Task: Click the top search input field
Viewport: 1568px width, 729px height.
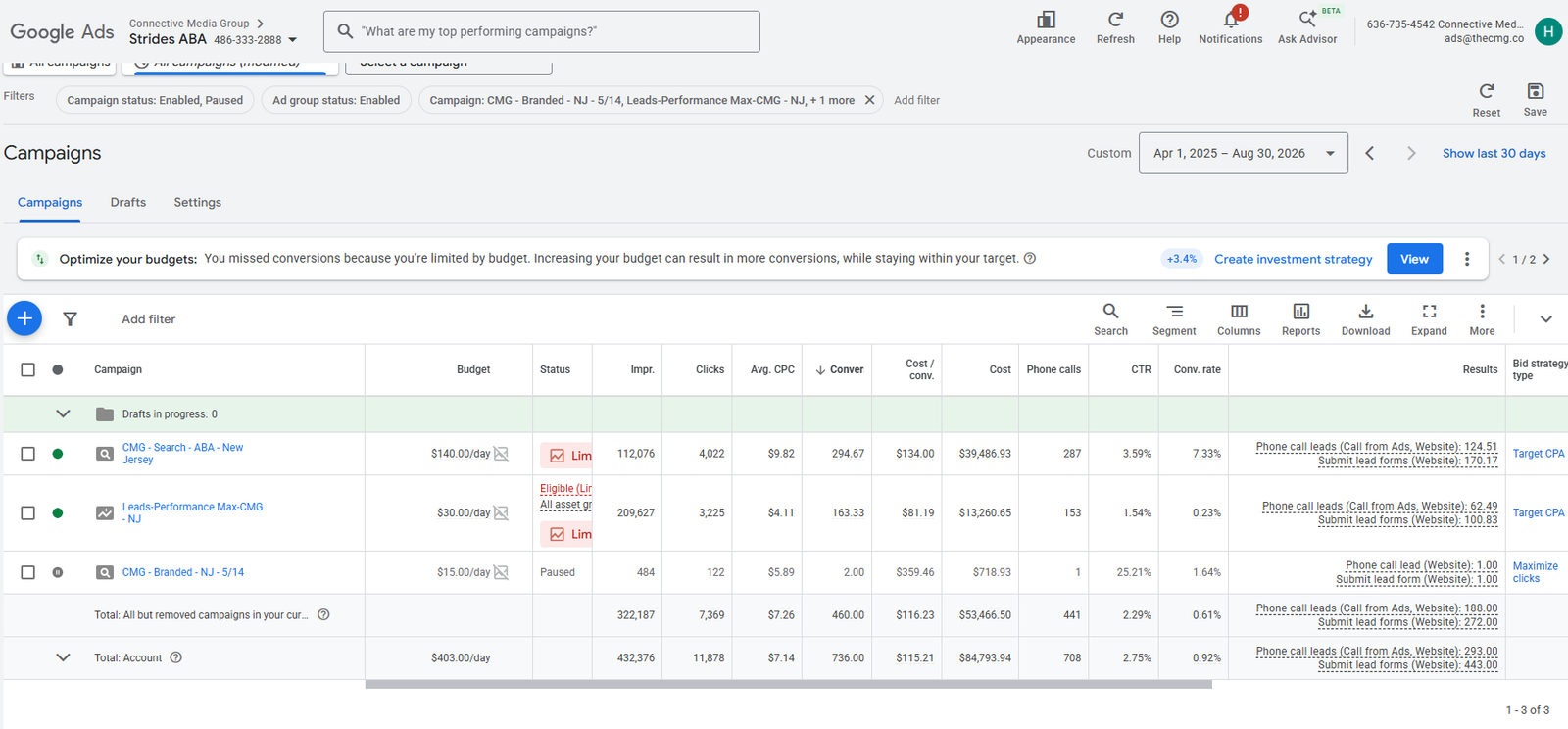Action: (x=542, y=31)
